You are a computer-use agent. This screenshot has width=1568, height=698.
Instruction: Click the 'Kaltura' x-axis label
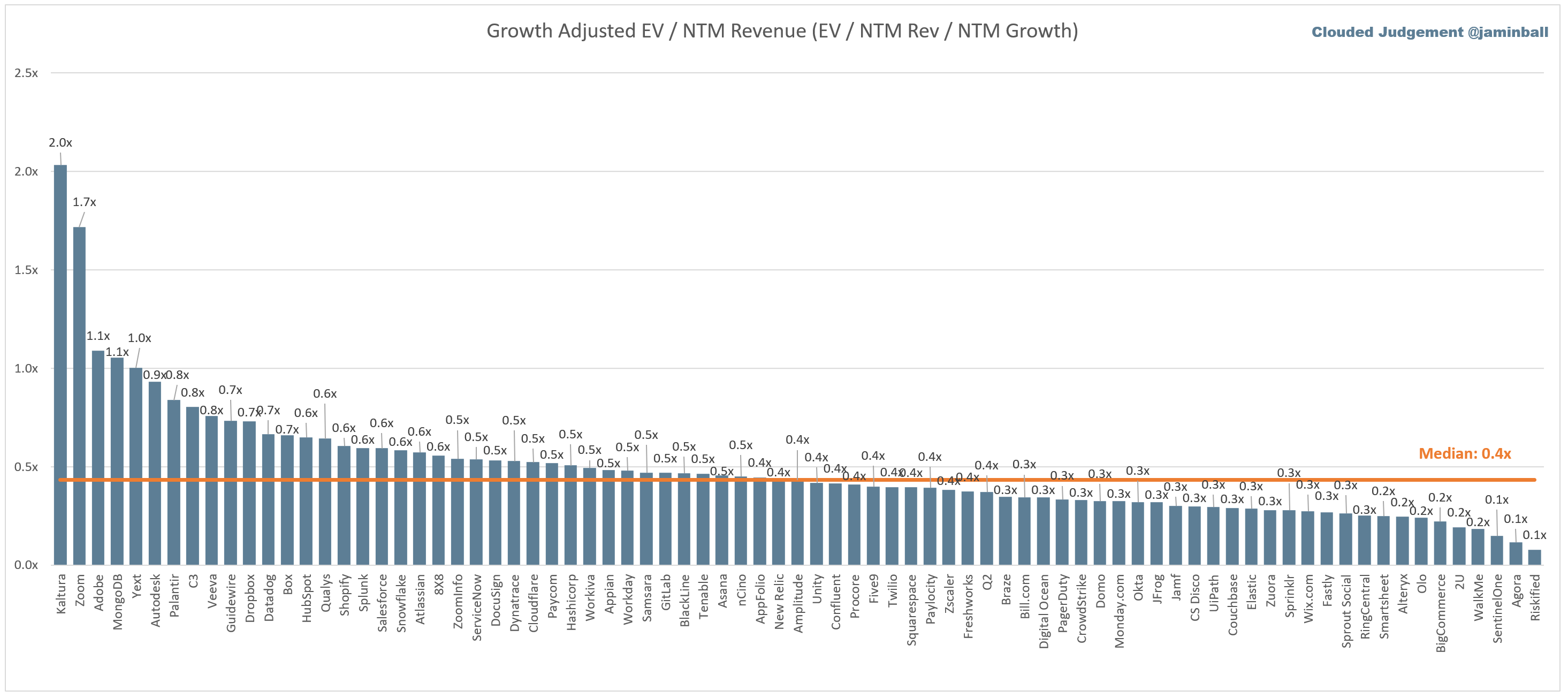[x=60, y=594]
